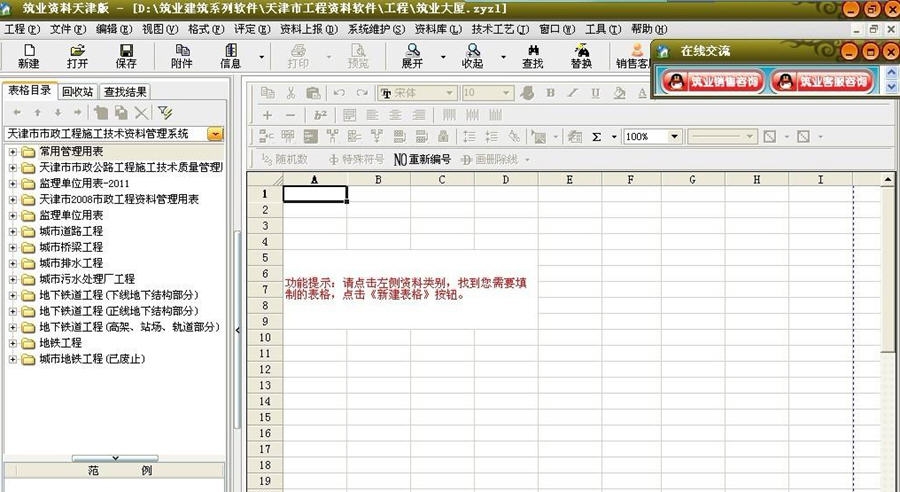The width and height of the screenshot is (900, 492).
Task: Click the left panel collapse splitter arrow
Action: click(237, 330)
